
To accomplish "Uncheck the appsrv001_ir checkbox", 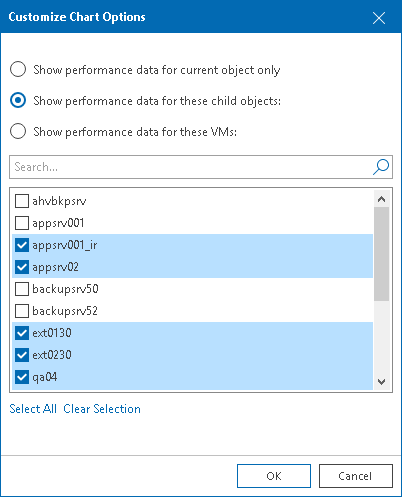I will click(x=22, y=245).
